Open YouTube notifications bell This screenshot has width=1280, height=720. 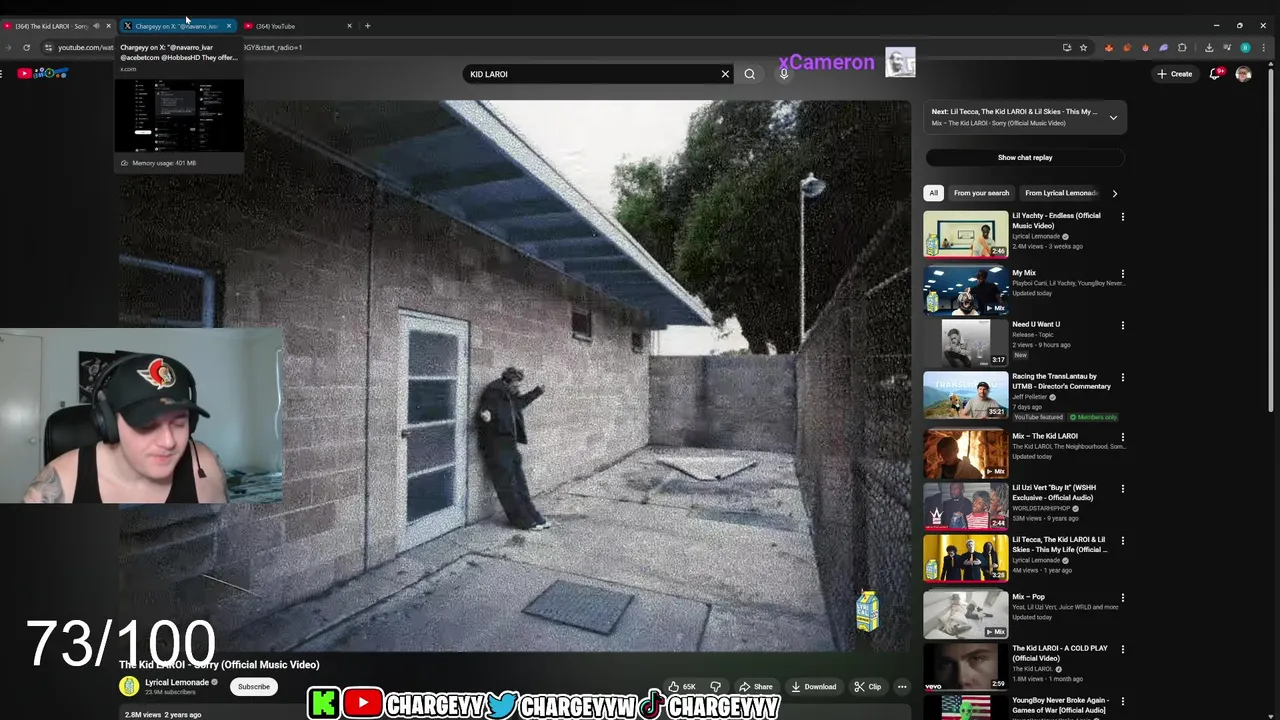coord(1215,74)
